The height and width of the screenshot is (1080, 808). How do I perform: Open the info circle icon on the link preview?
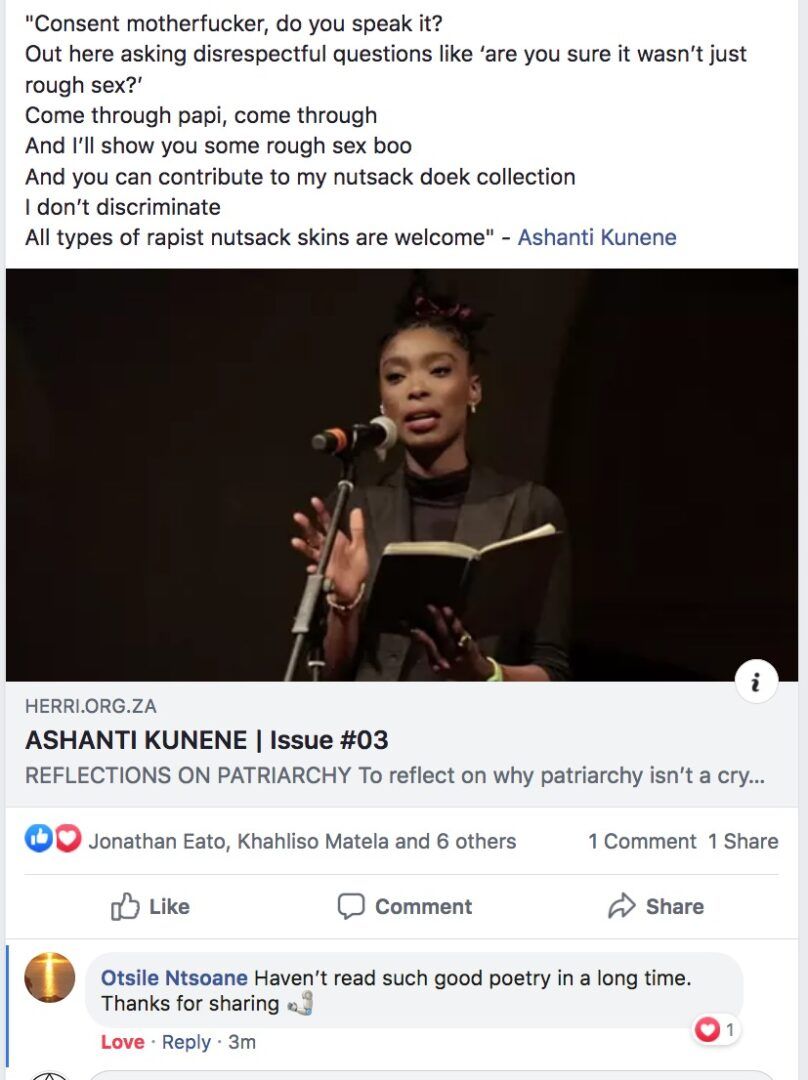[757, 680]
